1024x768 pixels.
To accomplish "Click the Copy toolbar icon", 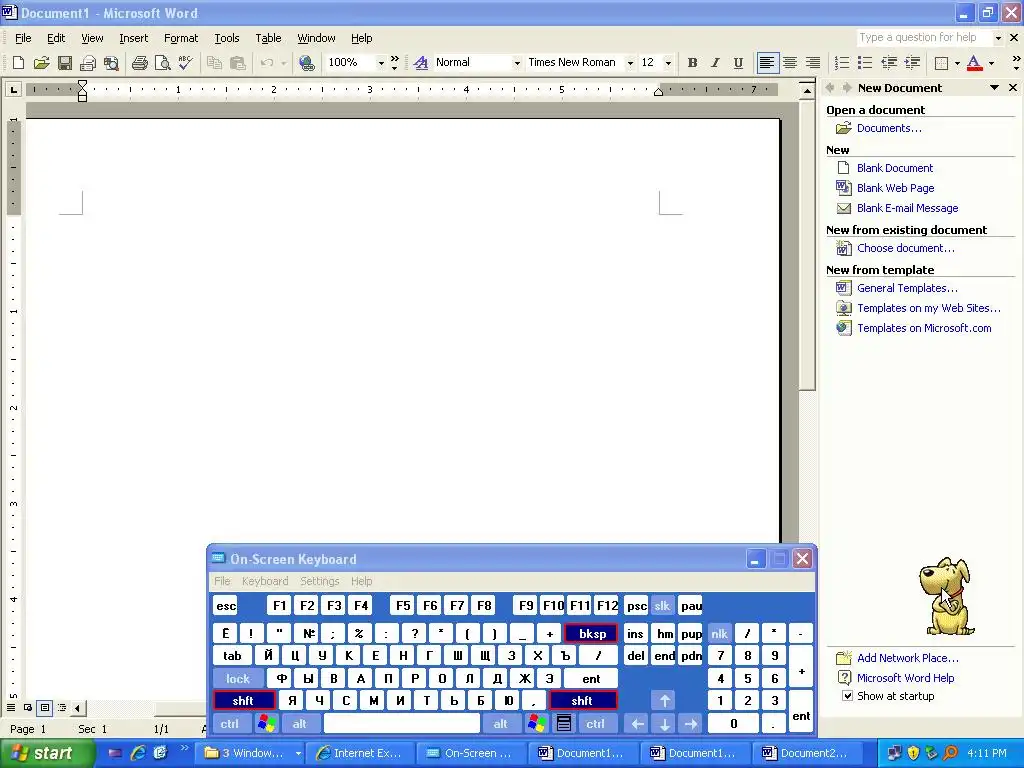I will pos(214,63).
